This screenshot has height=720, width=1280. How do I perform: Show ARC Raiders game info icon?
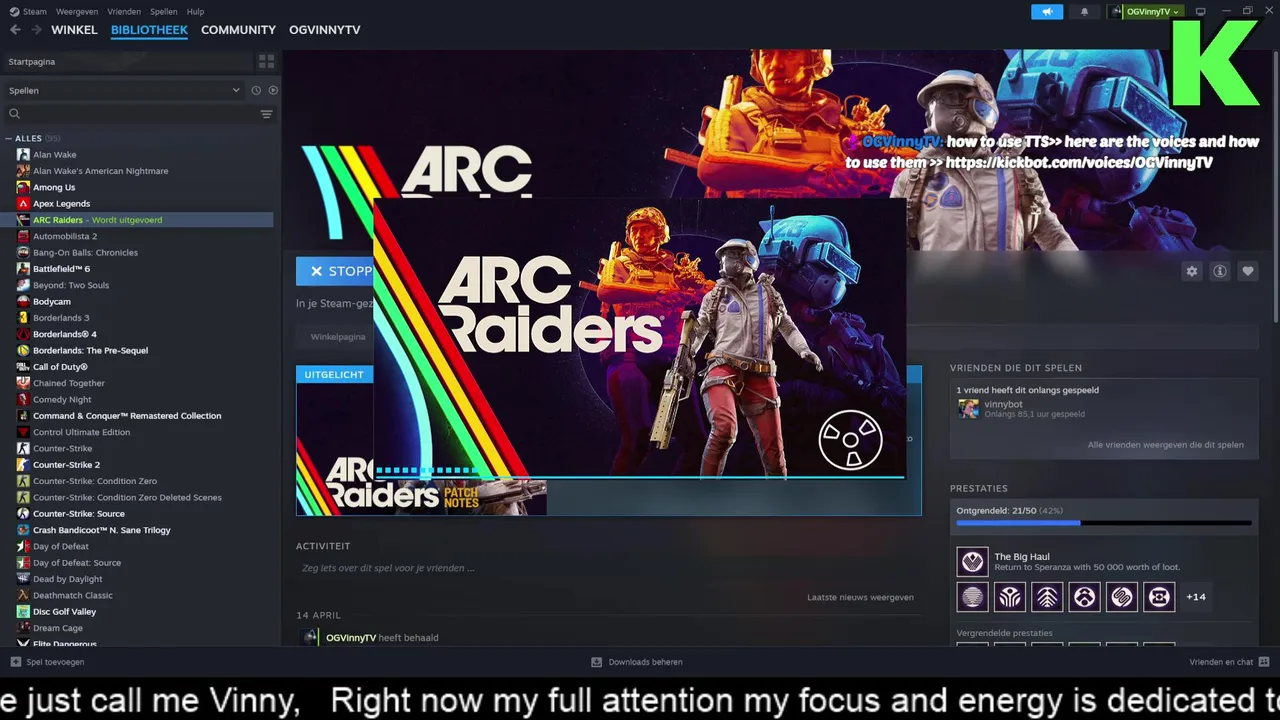click(x=1220, y=271)
